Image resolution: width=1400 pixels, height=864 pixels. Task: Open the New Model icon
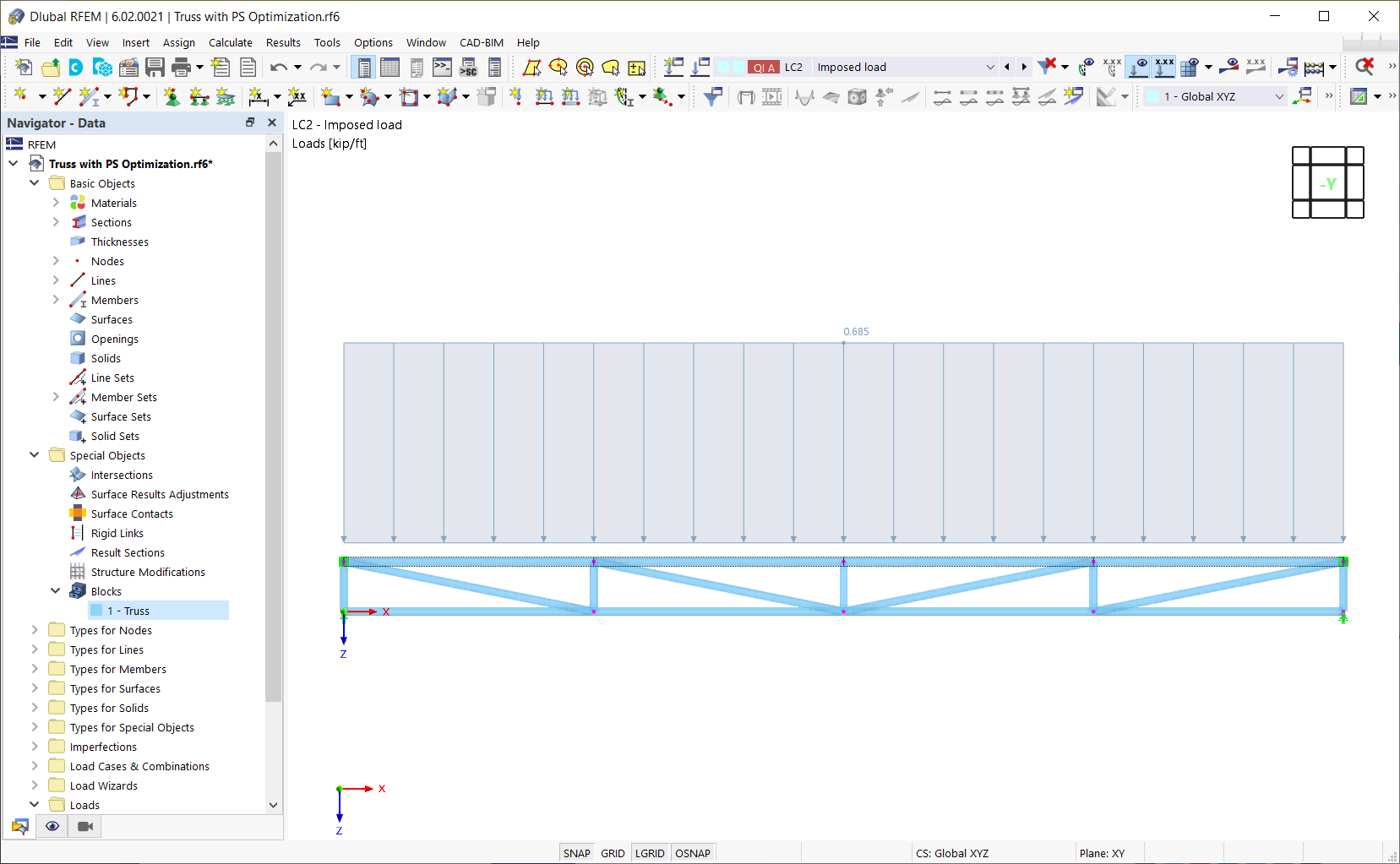coord(24,67)
